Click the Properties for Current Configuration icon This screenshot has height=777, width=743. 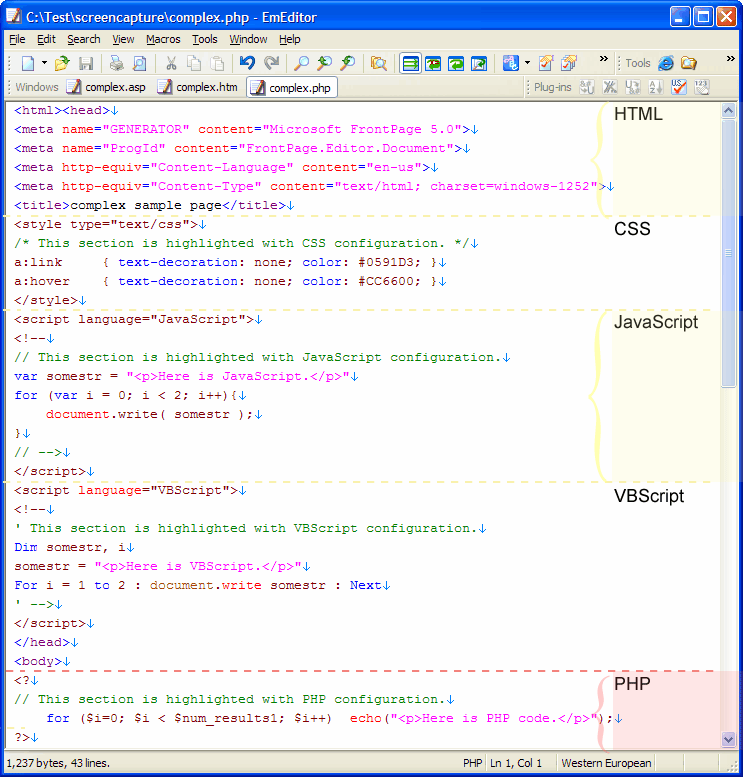tap(546, 63)
